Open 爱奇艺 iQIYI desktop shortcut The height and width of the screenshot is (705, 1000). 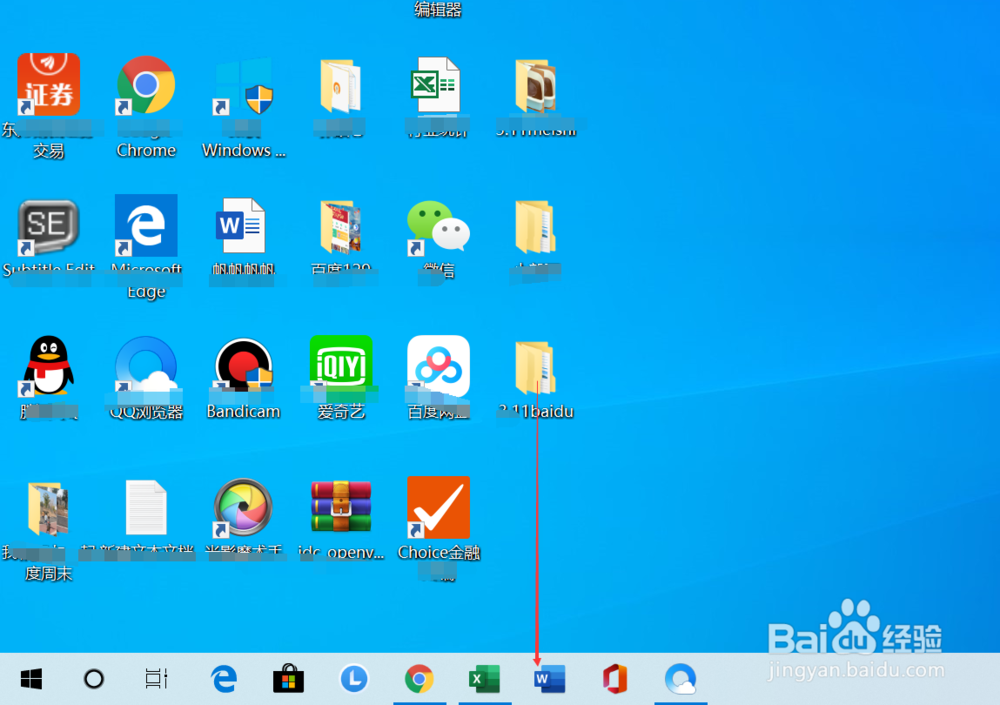341,365
